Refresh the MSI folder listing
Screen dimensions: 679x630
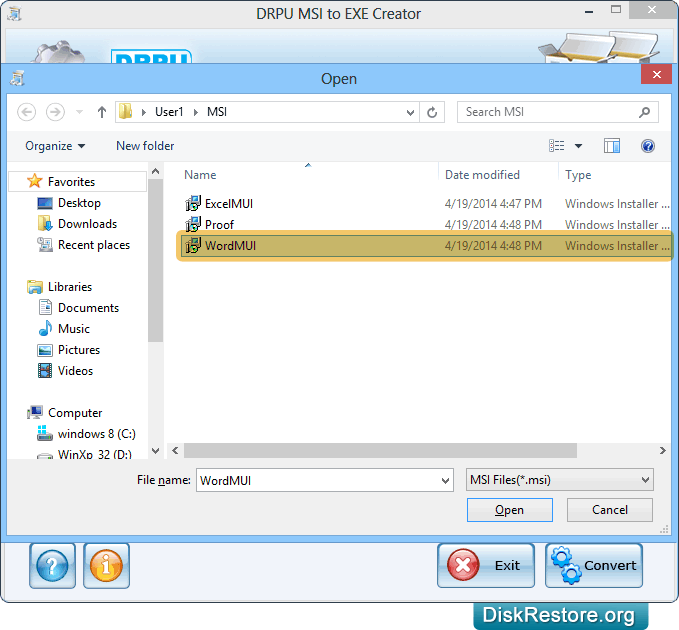[432, 112]
